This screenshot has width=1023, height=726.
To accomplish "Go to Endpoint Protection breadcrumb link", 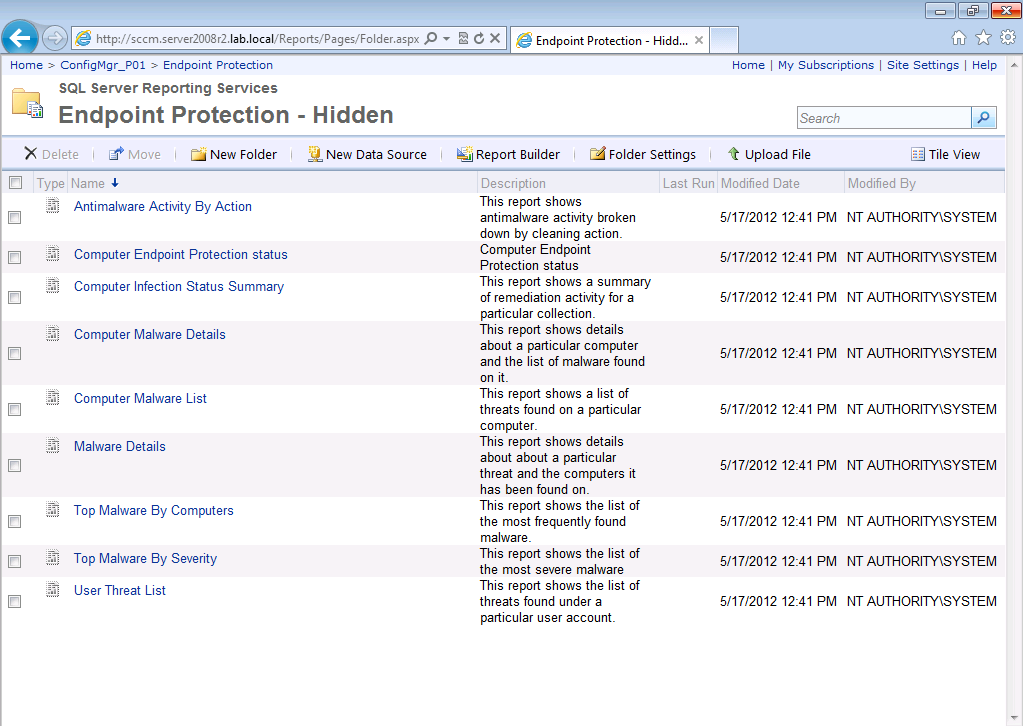I will (x=218, y=65).
